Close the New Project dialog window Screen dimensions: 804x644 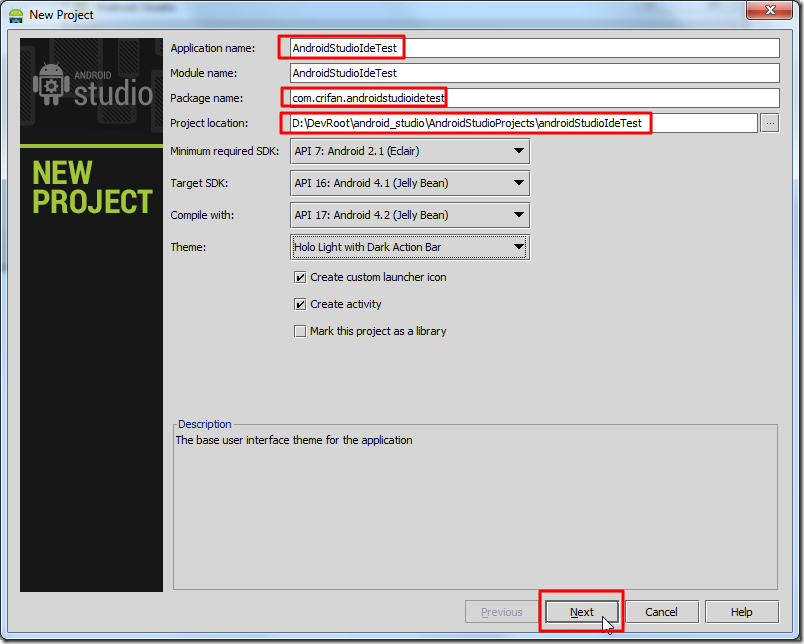(x=770, y=10)
